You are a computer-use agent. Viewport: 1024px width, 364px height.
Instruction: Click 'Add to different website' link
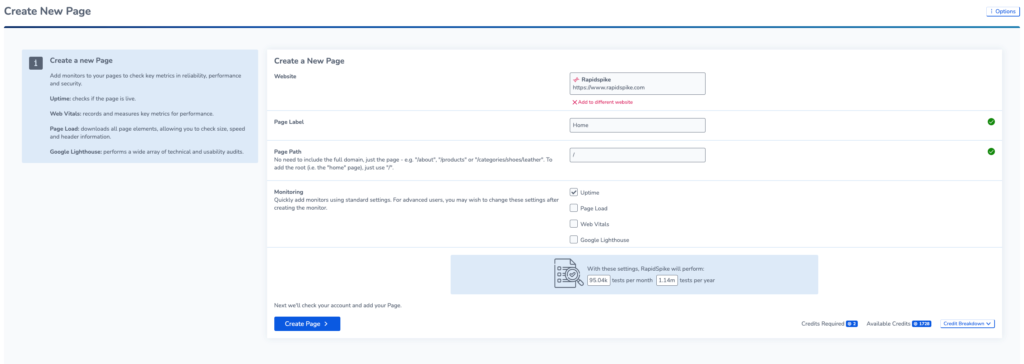click(602, 102)
